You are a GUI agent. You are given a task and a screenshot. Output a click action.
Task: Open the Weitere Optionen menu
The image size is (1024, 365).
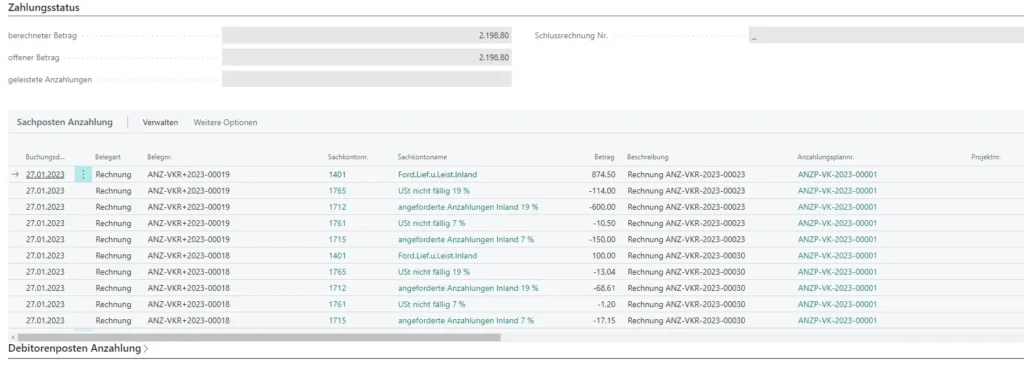(225, 122)
